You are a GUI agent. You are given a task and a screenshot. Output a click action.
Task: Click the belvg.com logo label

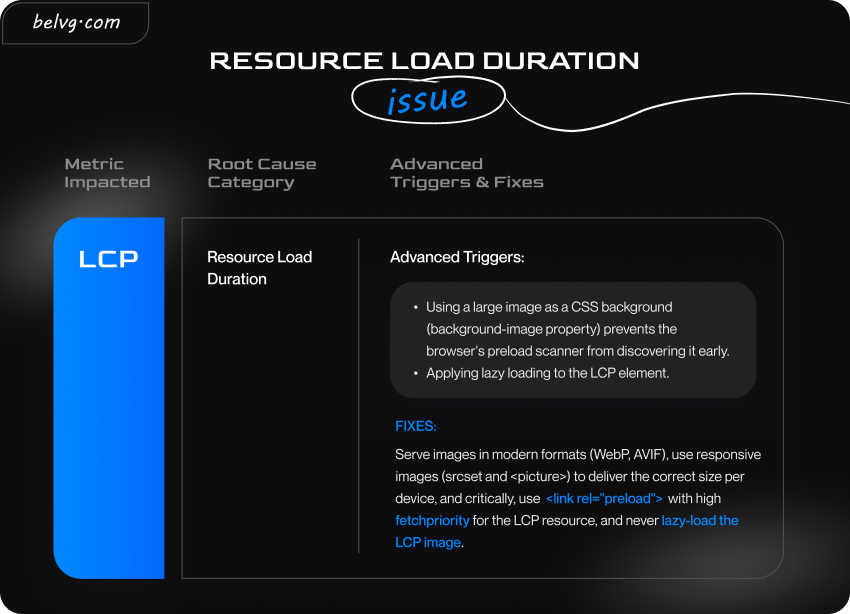tap(76, 22)
